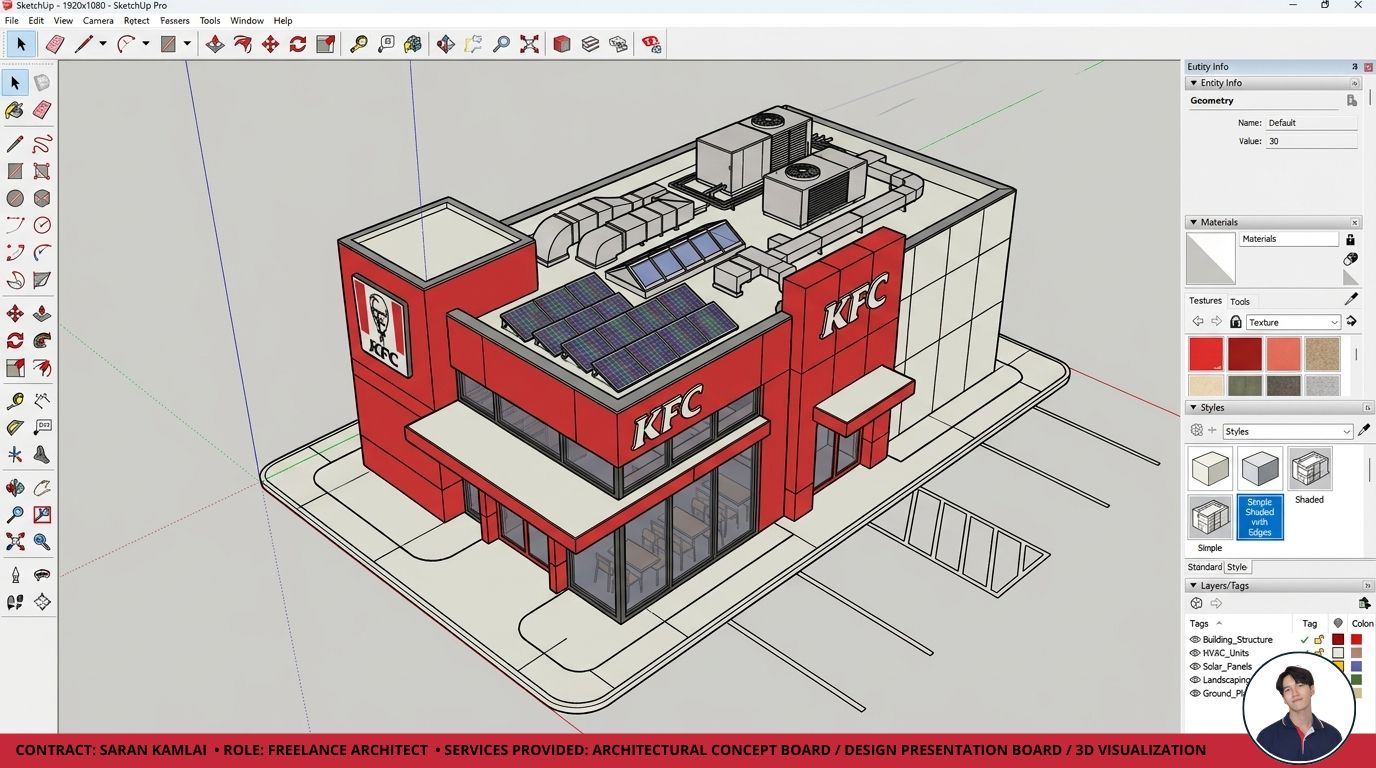This screenshot has height=768, width=1376.
Task: Select the bright red texture swatch
Action: coord(1206,354)
